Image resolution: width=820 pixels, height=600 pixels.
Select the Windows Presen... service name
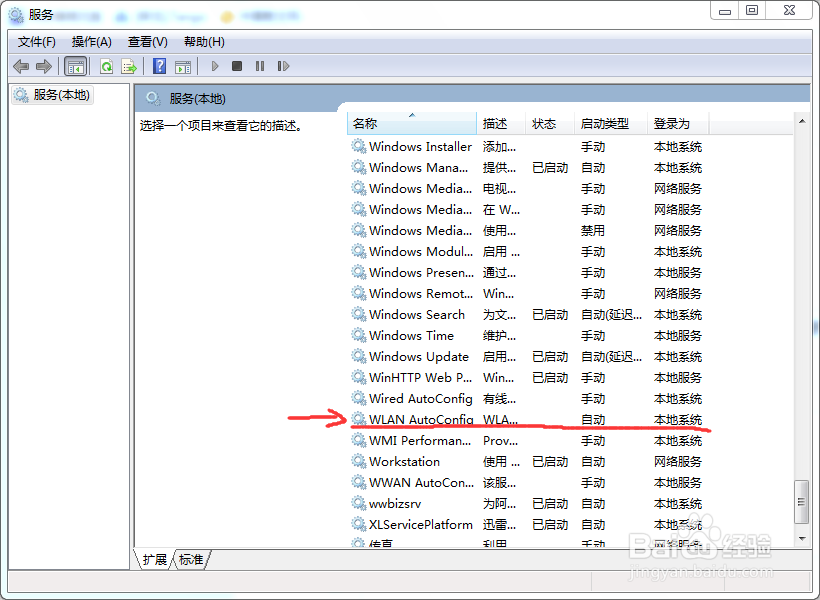[422, 273]
